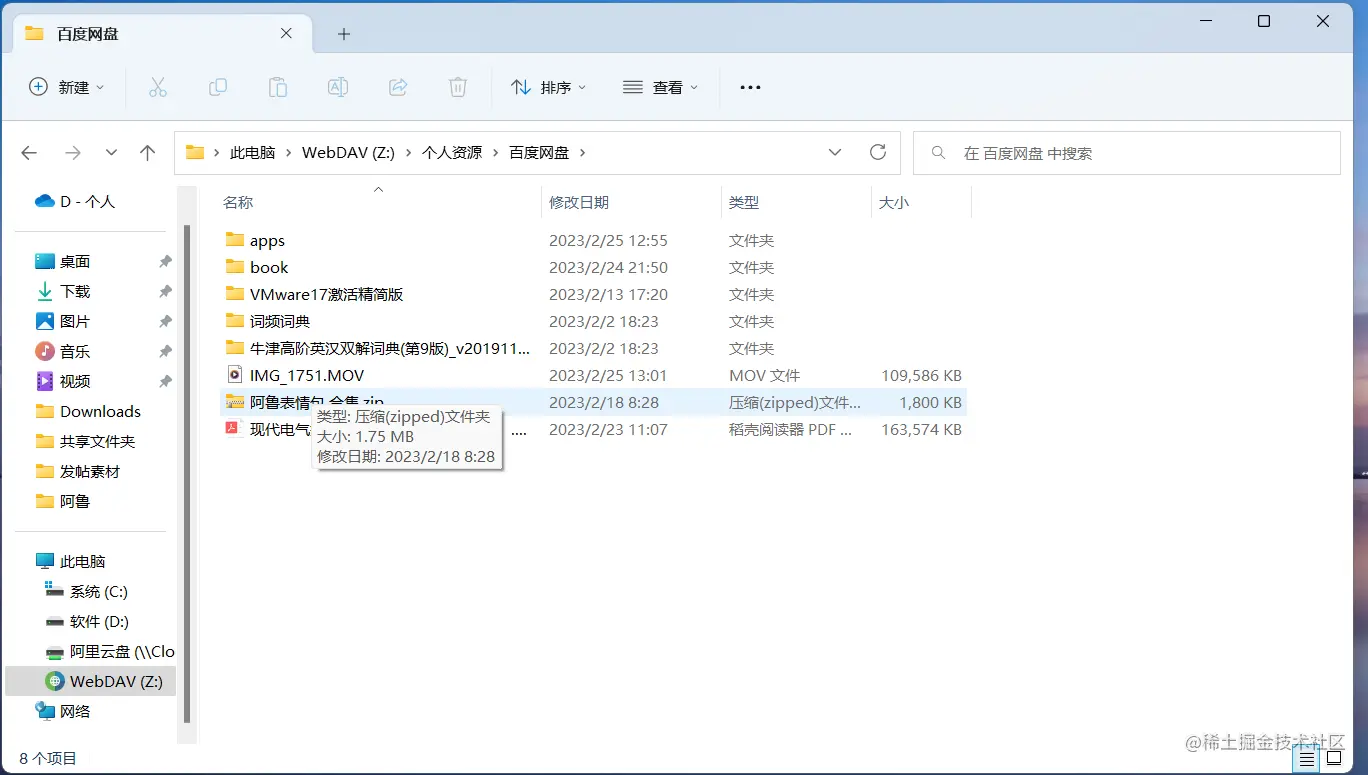1368x775 pixels.
Task: Open 发帖素材 folder in sidebar
Action: click(90, 471)
